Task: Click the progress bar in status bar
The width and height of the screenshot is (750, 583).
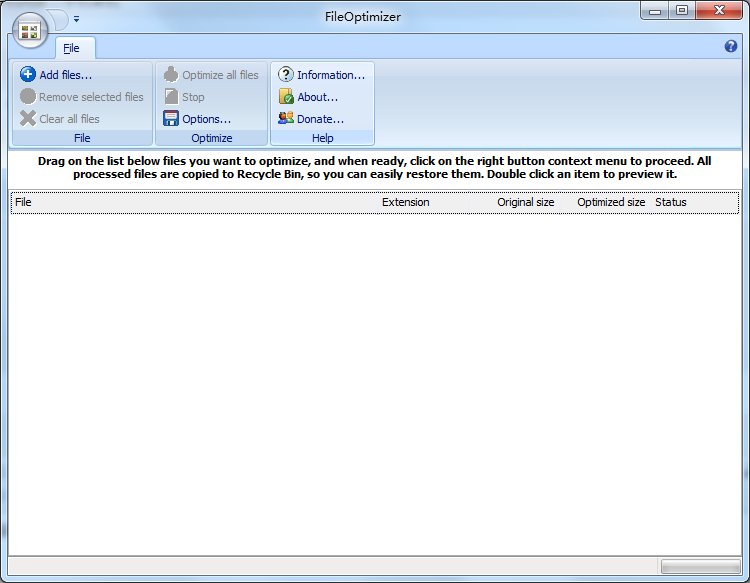Action: [701, 567]
